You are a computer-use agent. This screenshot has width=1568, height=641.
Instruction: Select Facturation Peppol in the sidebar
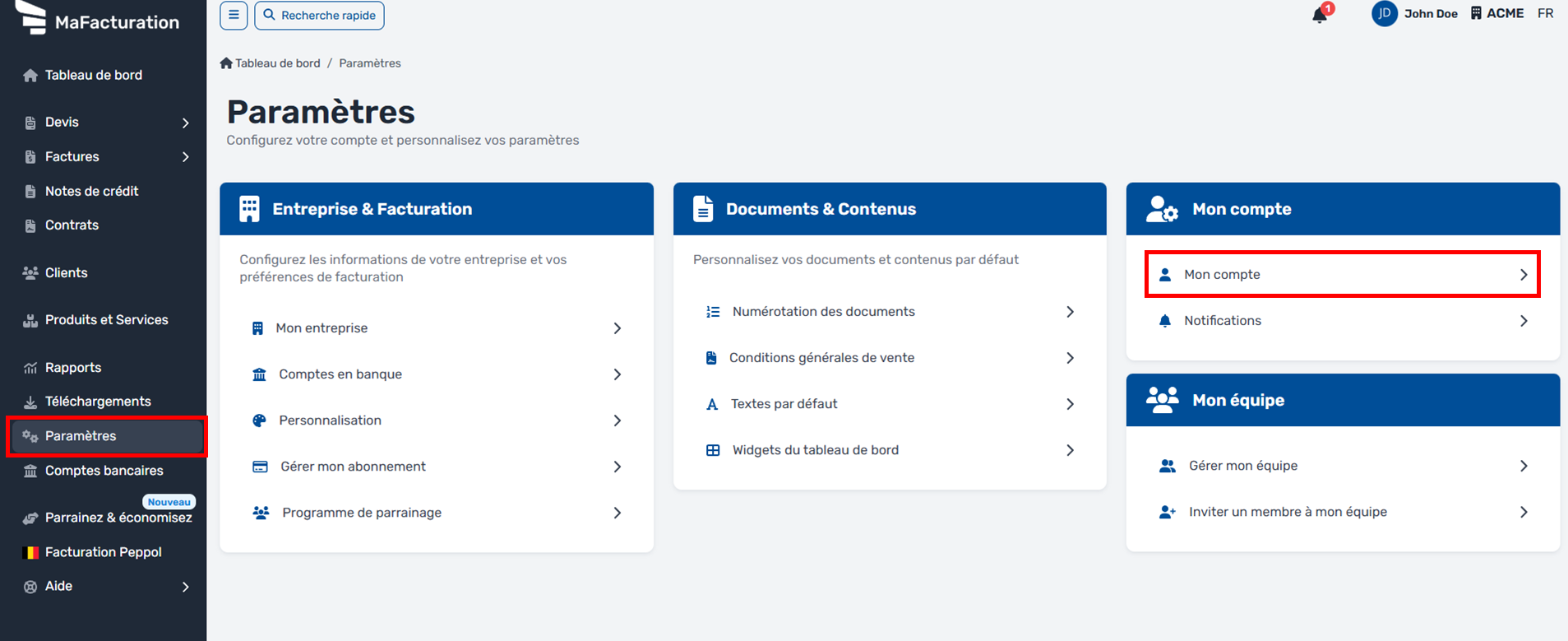[x=104, y=552]
